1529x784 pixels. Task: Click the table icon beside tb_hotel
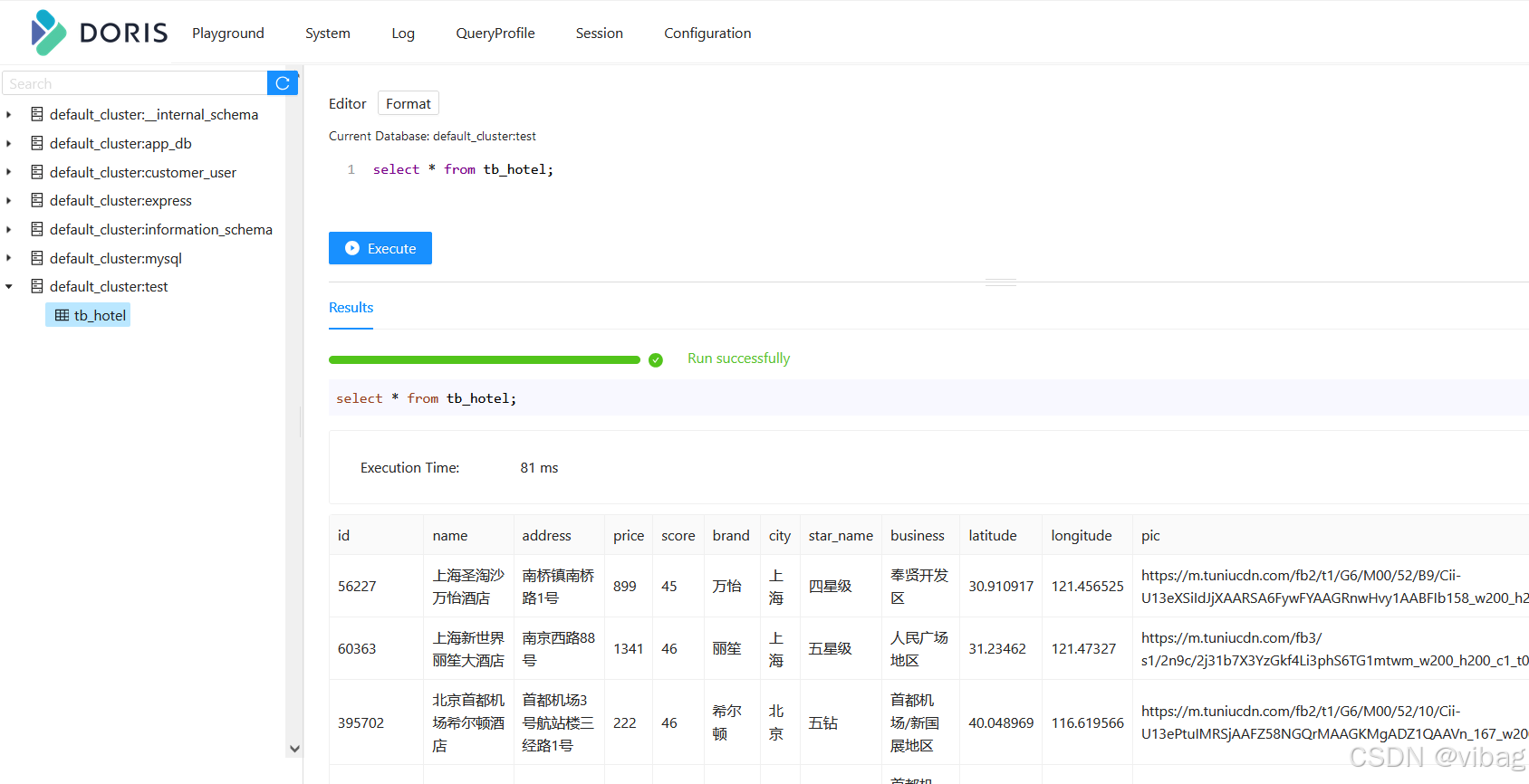tap(62, 315)
